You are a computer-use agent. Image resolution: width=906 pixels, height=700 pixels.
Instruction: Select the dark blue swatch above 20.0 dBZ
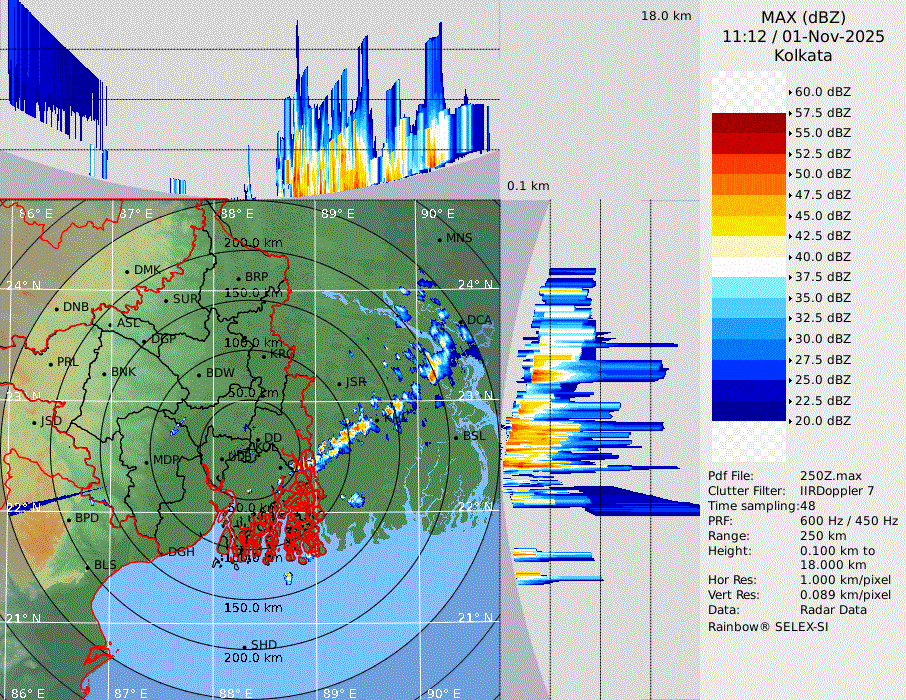pyautogui.click(x=749, y=410)
